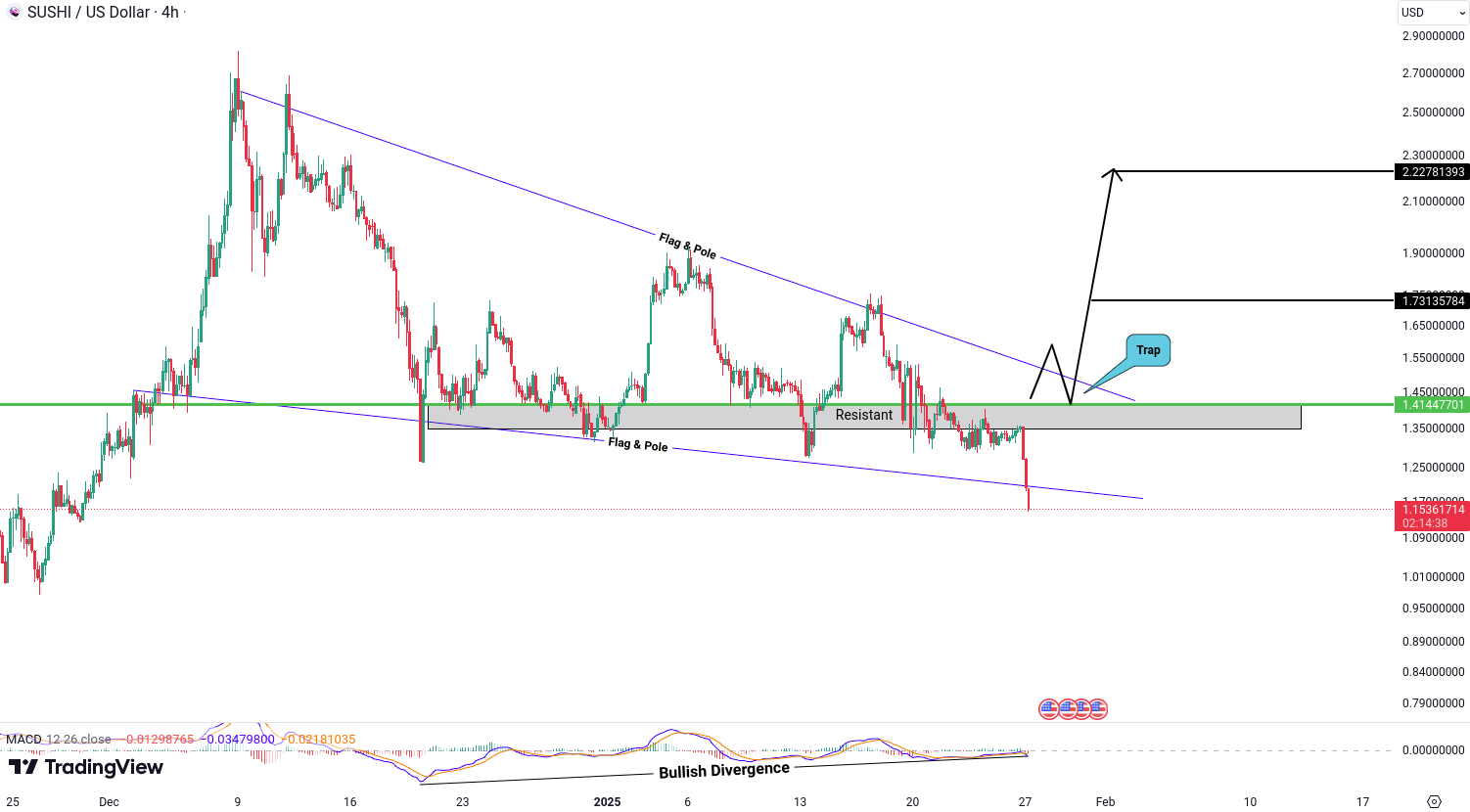Click the 02:14:38 candle countdown
The height and width of the screenshot is (812, 1470).
tap(1424, 523)
